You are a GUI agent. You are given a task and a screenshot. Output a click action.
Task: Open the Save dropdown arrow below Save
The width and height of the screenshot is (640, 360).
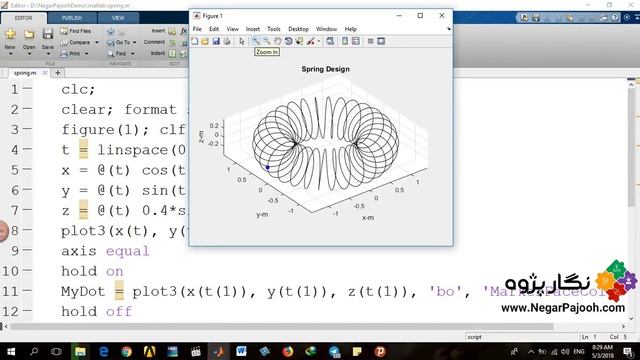[48, 53]
